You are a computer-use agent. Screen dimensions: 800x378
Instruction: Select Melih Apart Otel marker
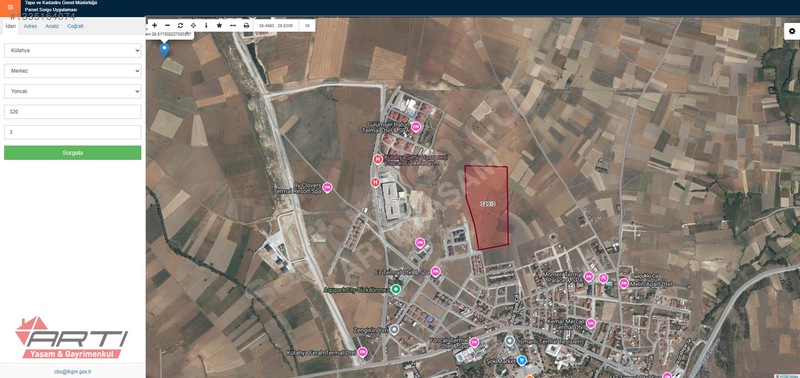[623, 283]
